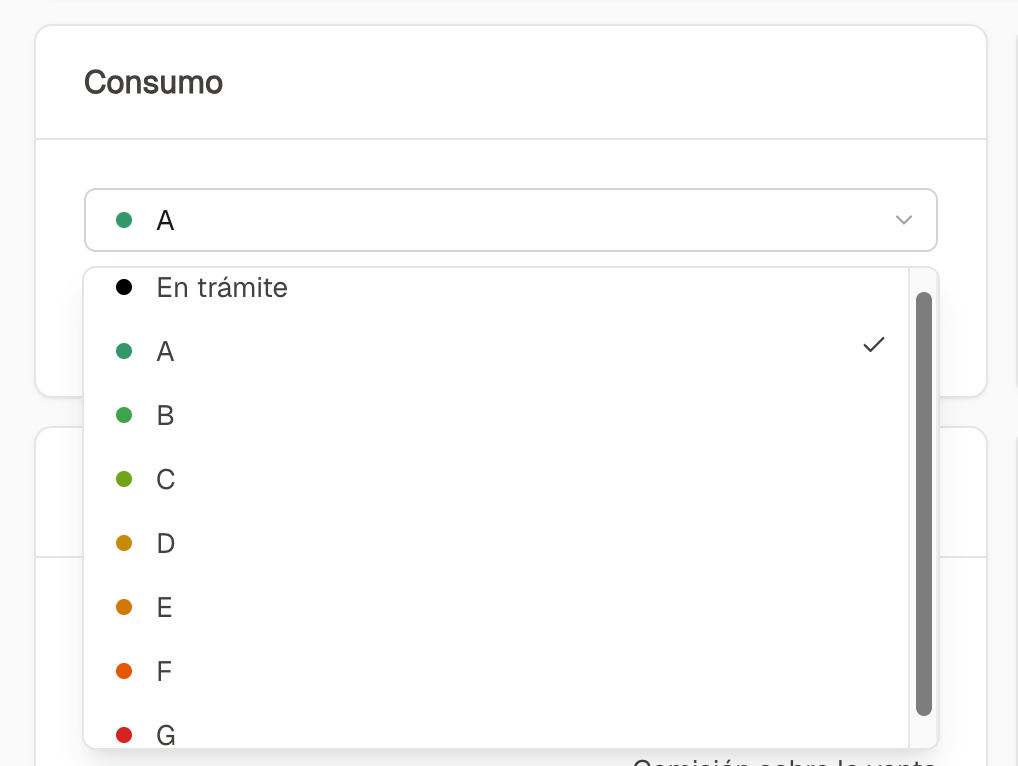Image resolution: width=1018 pixels, height=766 pixels.
Task: Select rating D in the dropdown list
Action: pyautogui.click(x=166, y=543)
